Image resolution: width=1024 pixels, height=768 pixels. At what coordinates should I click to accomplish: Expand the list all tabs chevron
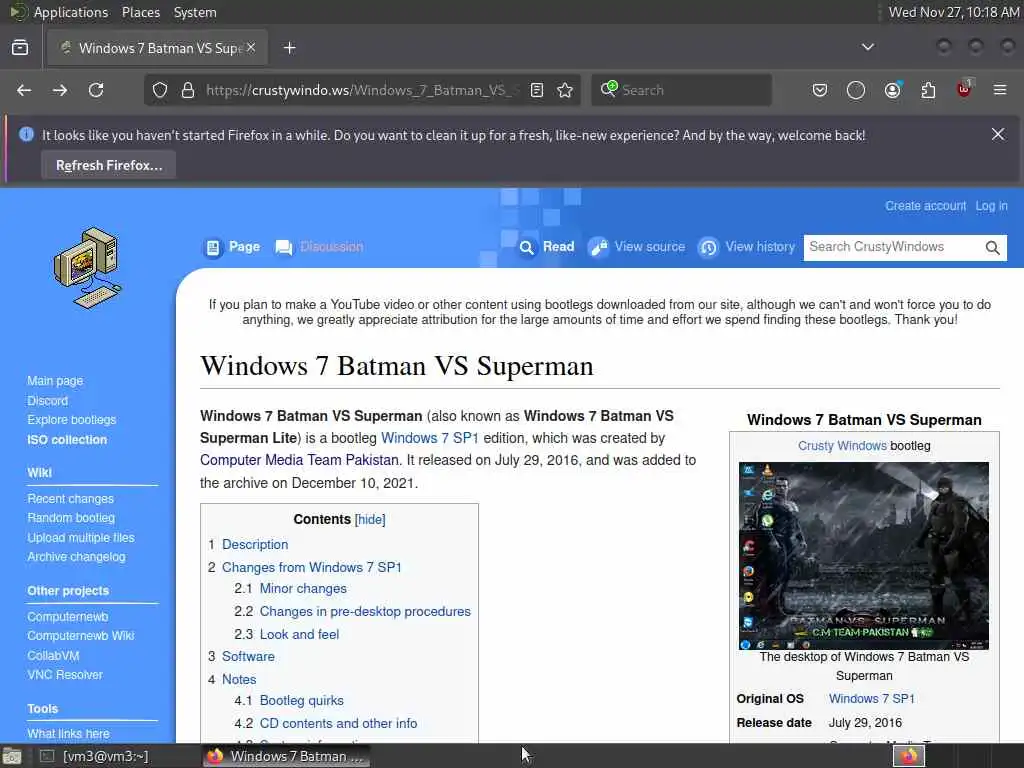coord(868,47)
